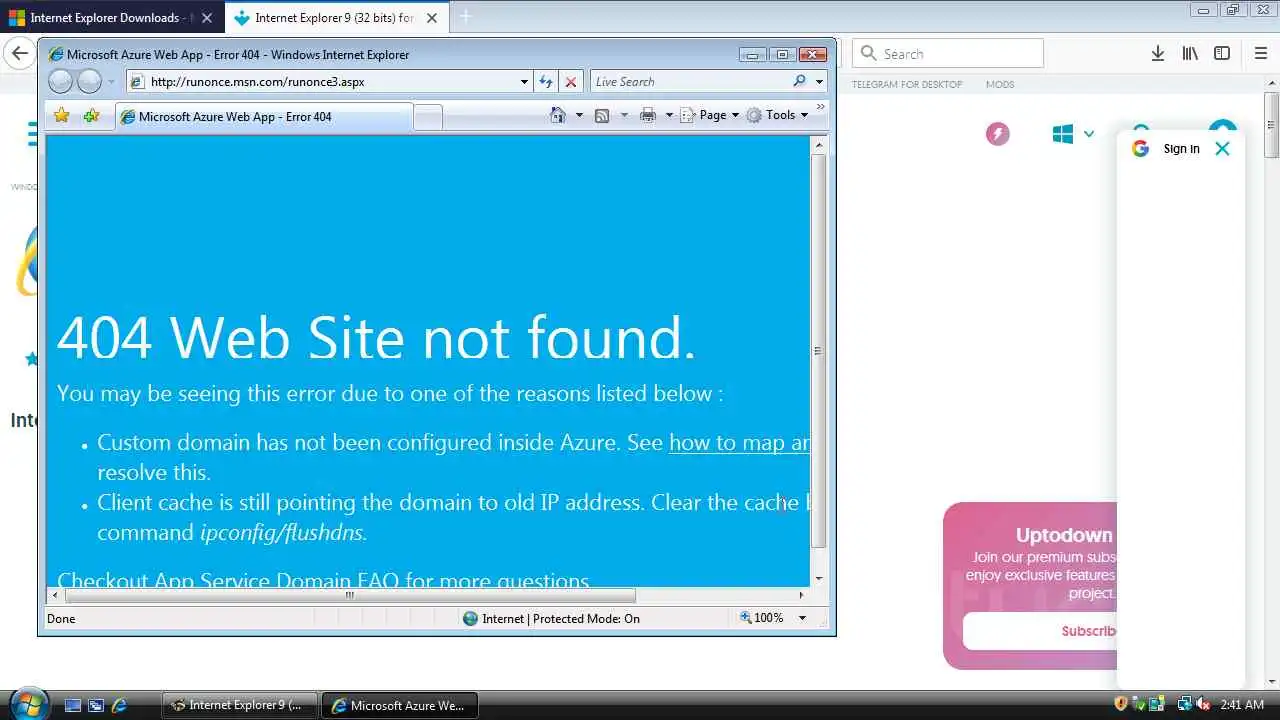Click the muted volume tray icon

point(1201,704)
